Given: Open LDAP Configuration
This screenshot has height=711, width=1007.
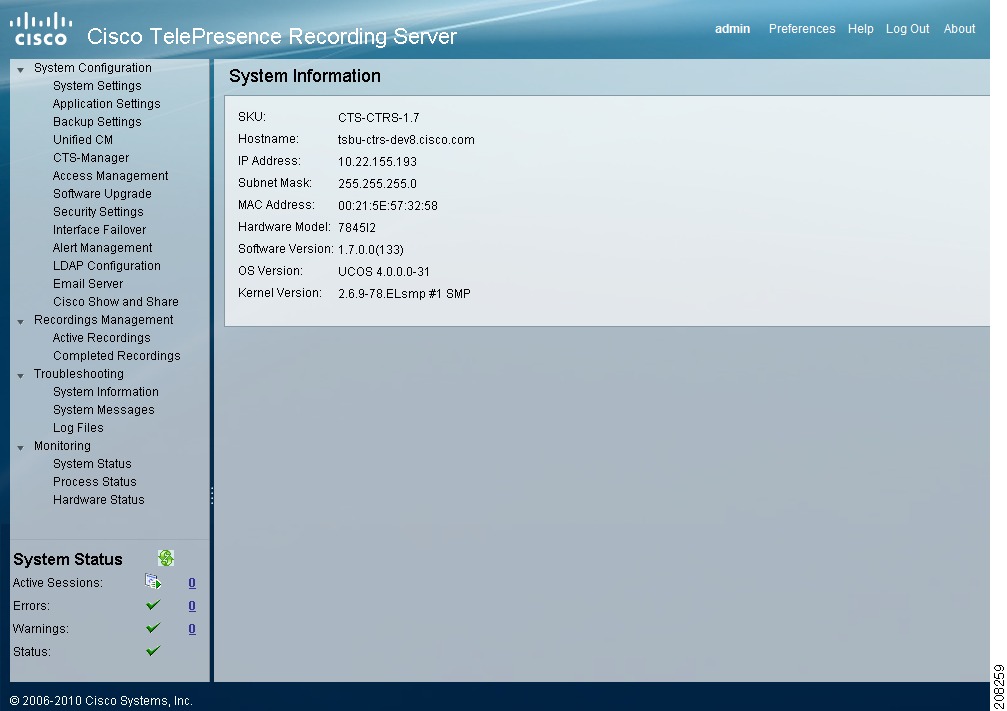Looking at the screenshot, I should (x=107, y=265).
